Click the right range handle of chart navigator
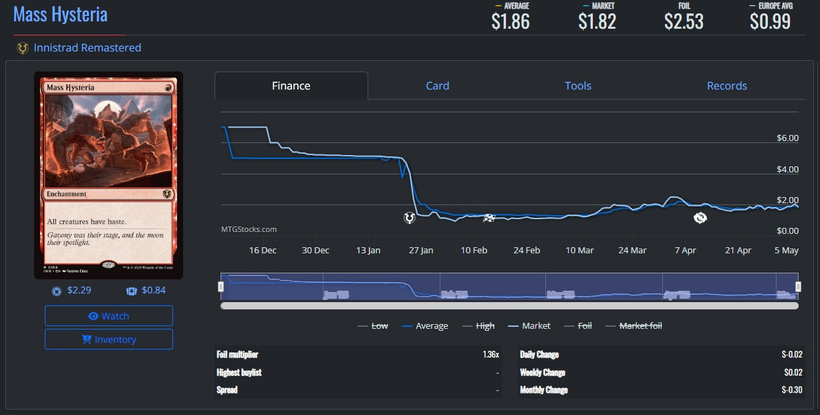Screen dimensions: 820x415 coord(798,286)
